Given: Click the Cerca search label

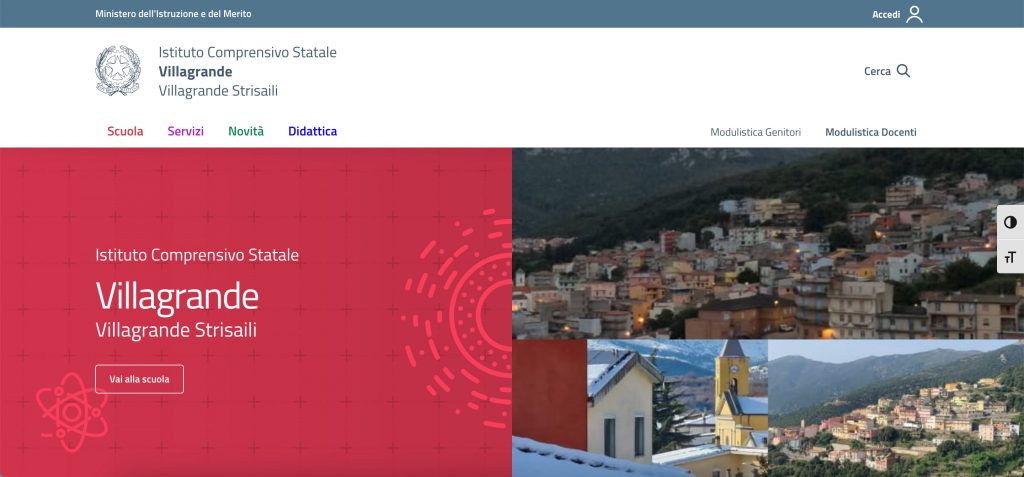Looking at the screenshot, I should 877,71.
